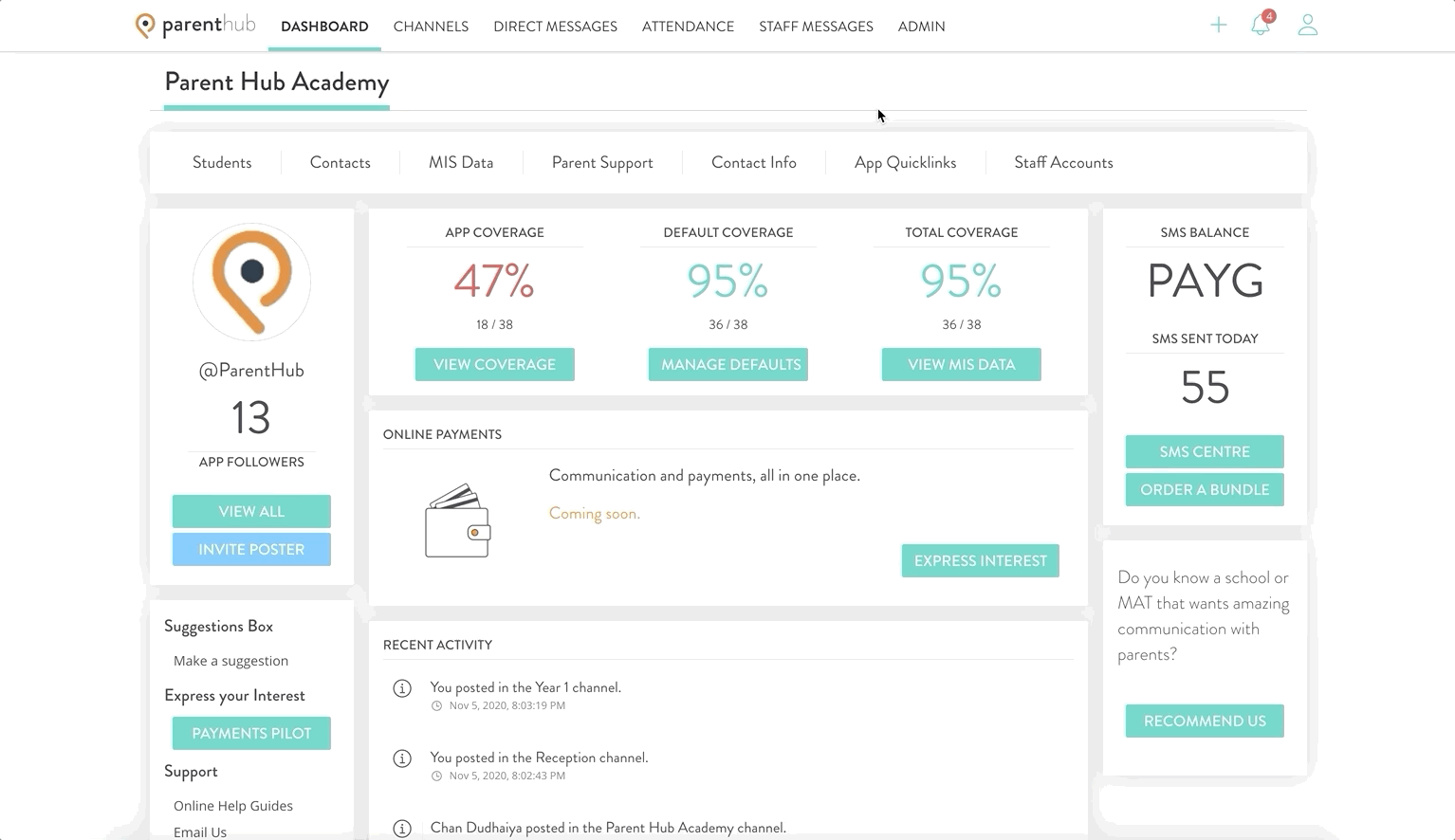Click 'You posted in the Year 1 channel.'
This screenshot has height=840, width=1455.
click(x=525, y=687)
